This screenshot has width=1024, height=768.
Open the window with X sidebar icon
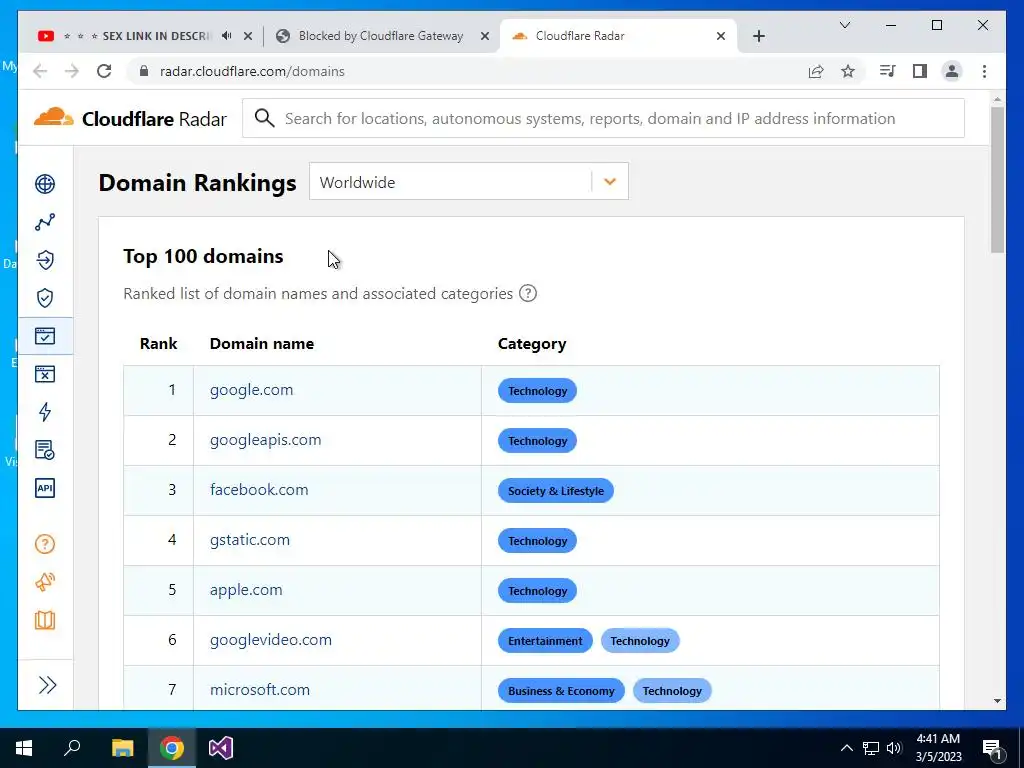(x=45, y=374)
